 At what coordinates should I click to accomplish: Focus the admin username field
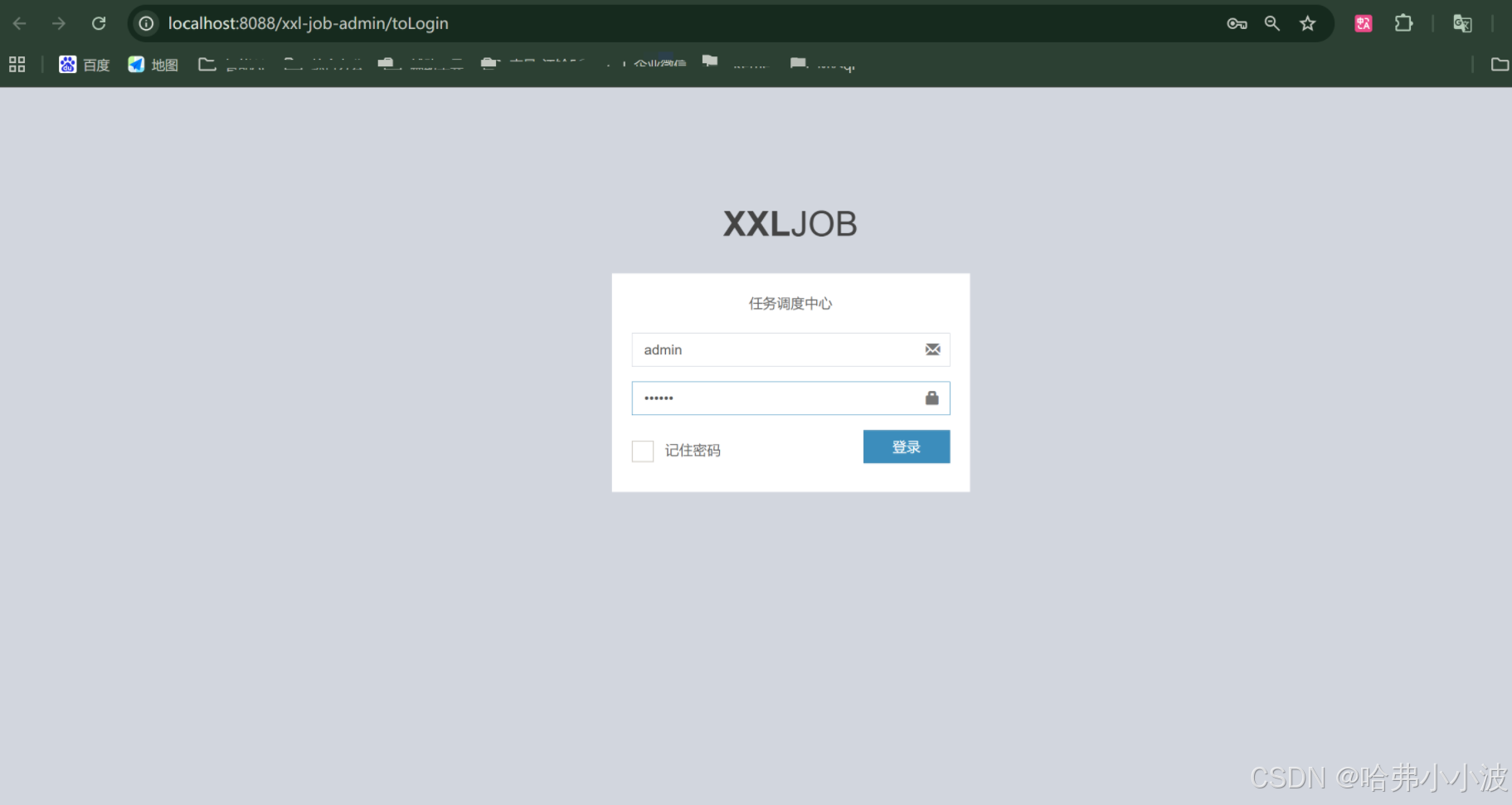[x=790, y=349]
